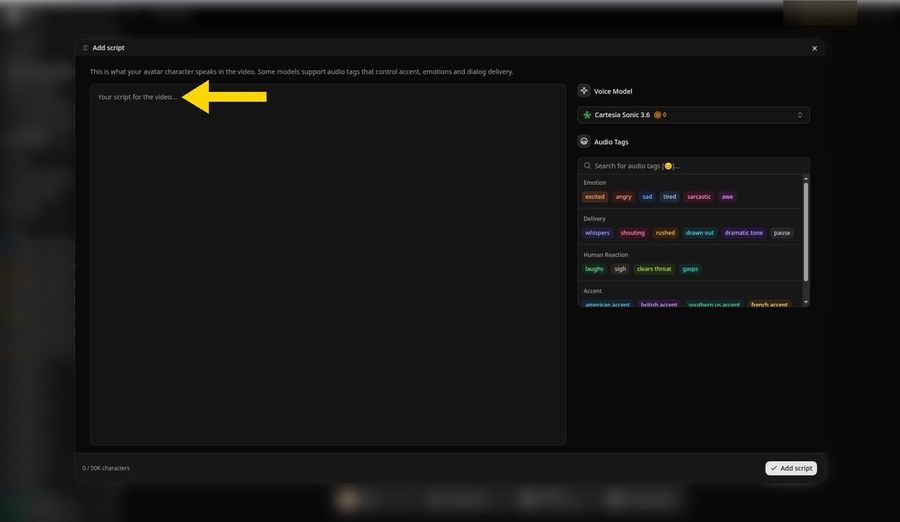The image size is (900, 522).
Task: Click the Voice Model sparkle icon
Action: pos(584,91)
